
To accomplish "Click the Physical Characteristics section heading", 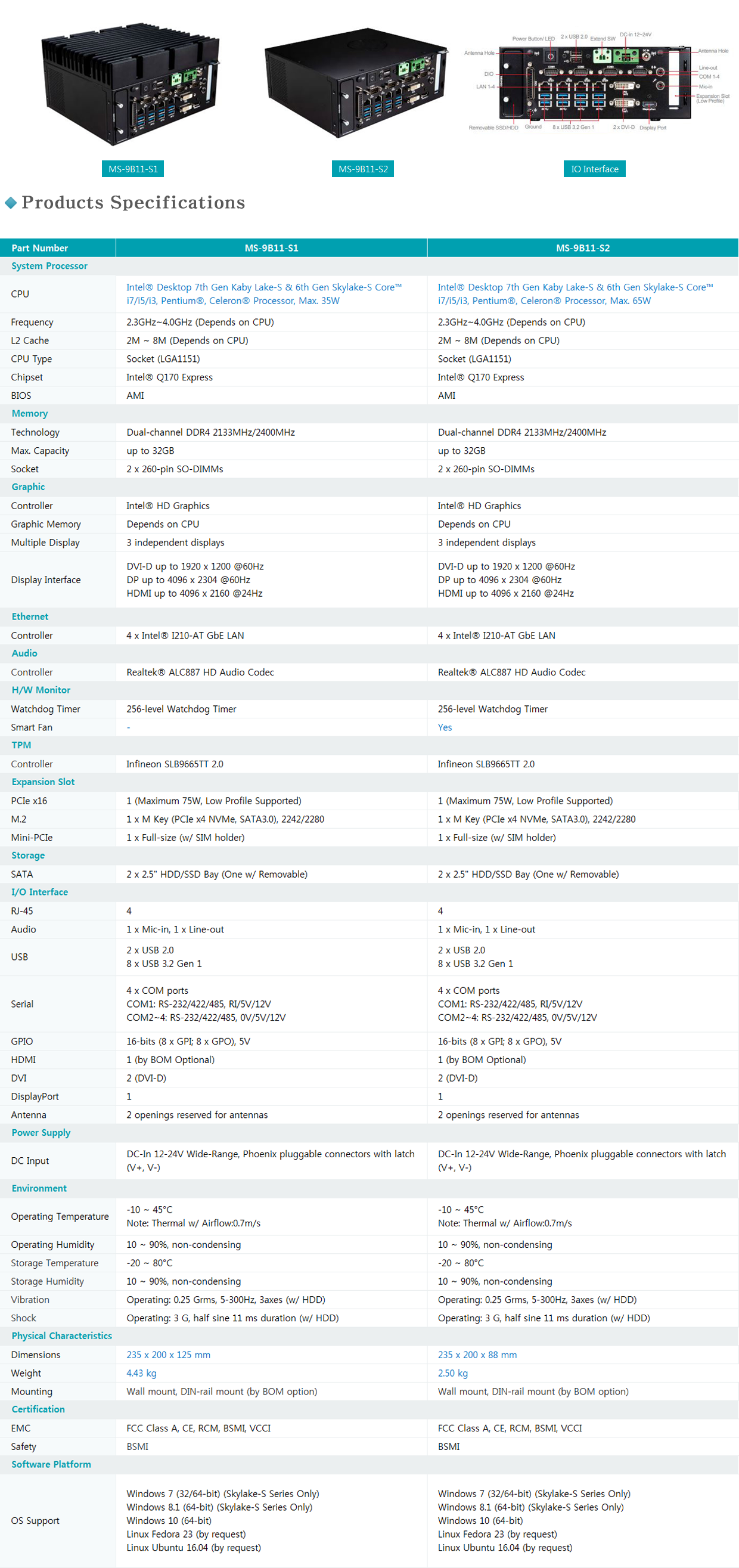I will point(61,1335).
